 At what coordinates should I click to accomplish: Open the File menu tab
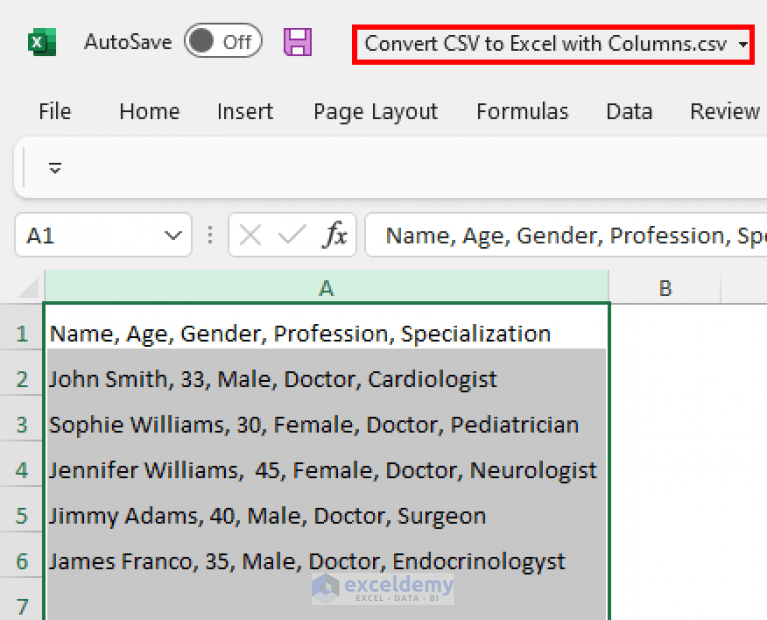tap(55, 111)
